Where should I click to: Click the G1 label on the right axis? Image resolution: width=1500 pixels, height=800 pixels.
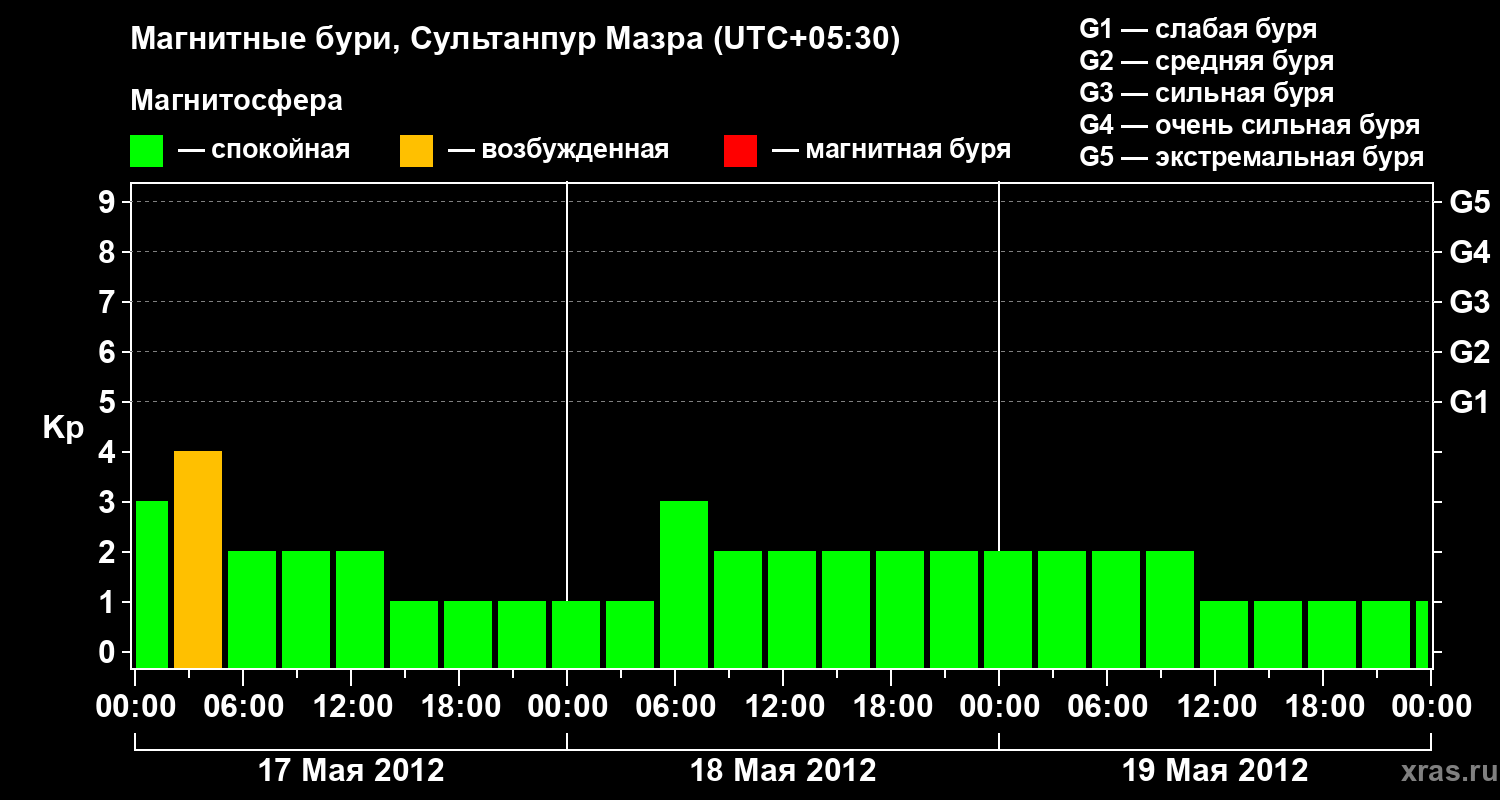click(1469, 402)
